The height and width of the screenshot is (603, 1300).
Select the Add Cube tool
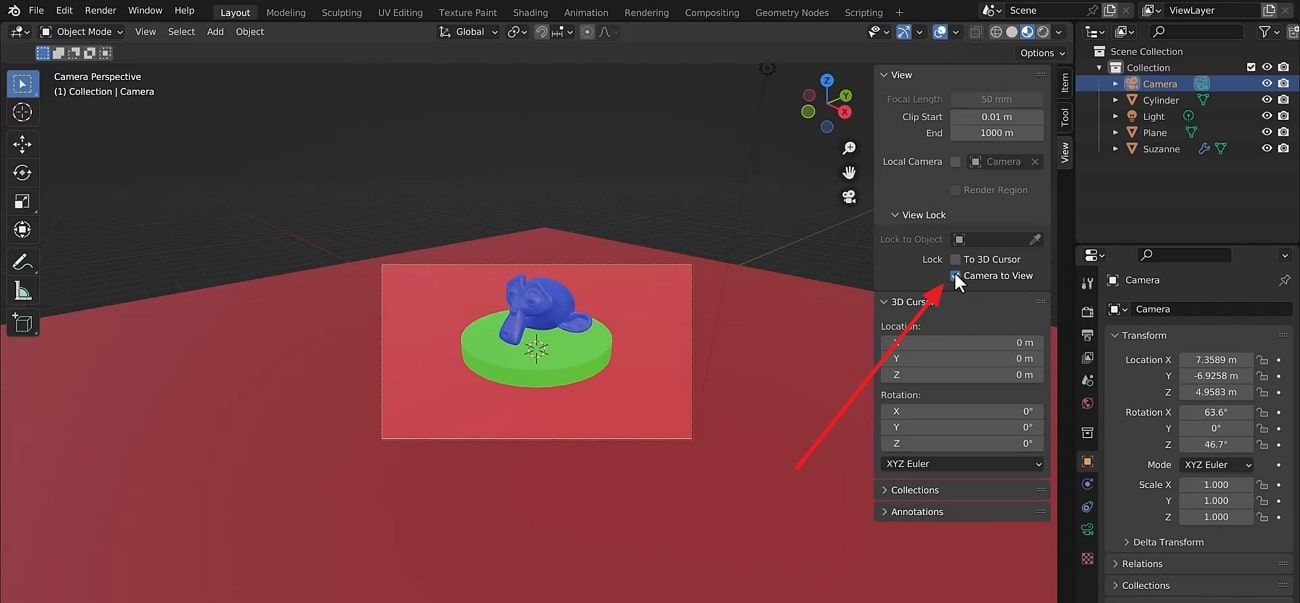[22, 324]
